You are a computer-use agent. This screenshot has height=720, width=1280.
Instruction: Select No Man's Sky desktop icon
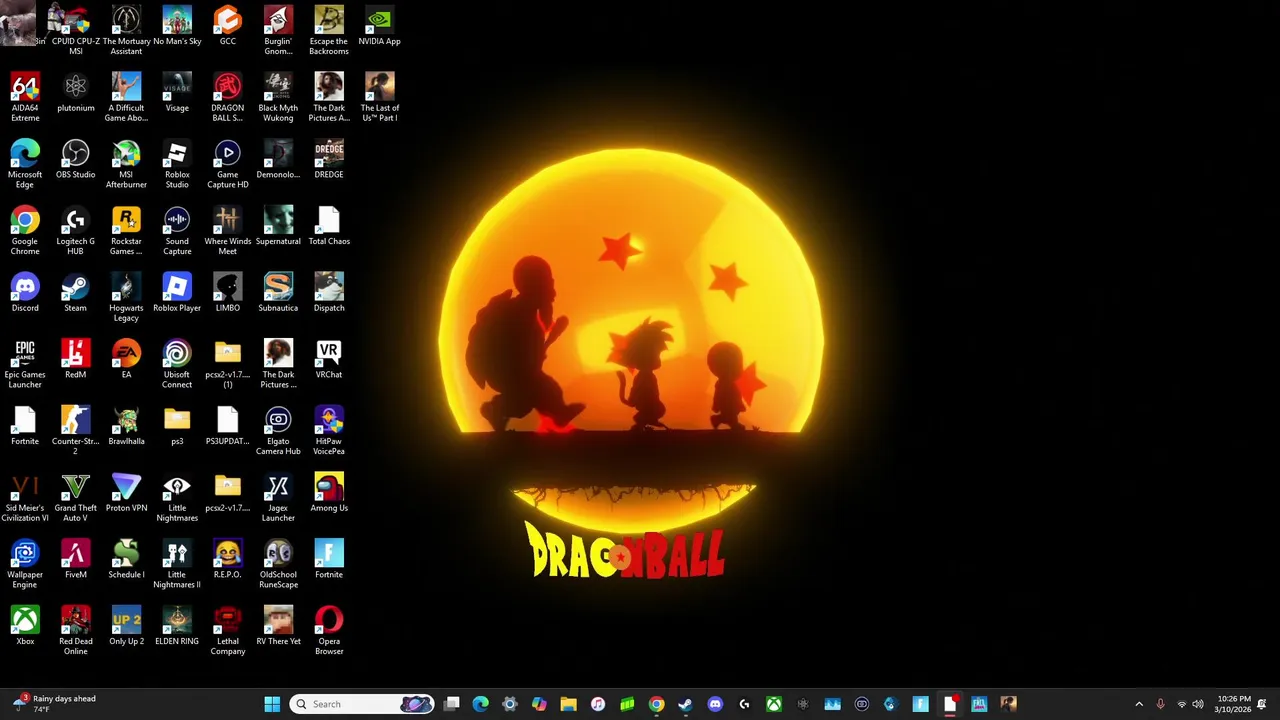click(177, 26)
